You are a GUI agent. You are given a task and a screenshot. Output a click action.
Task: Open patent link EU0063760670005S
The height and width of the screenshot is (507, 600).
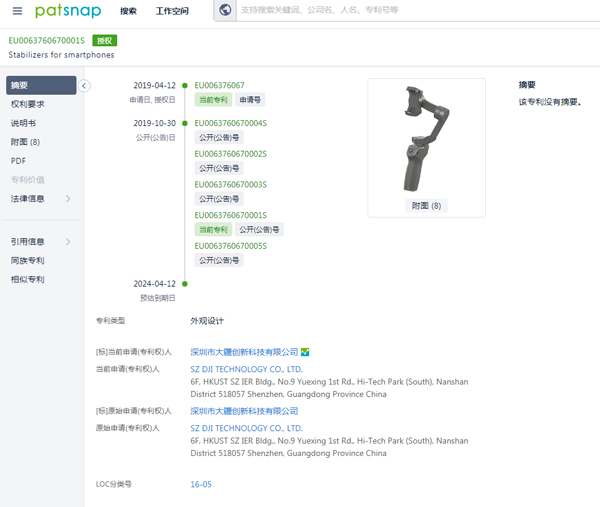coord(230,246)
